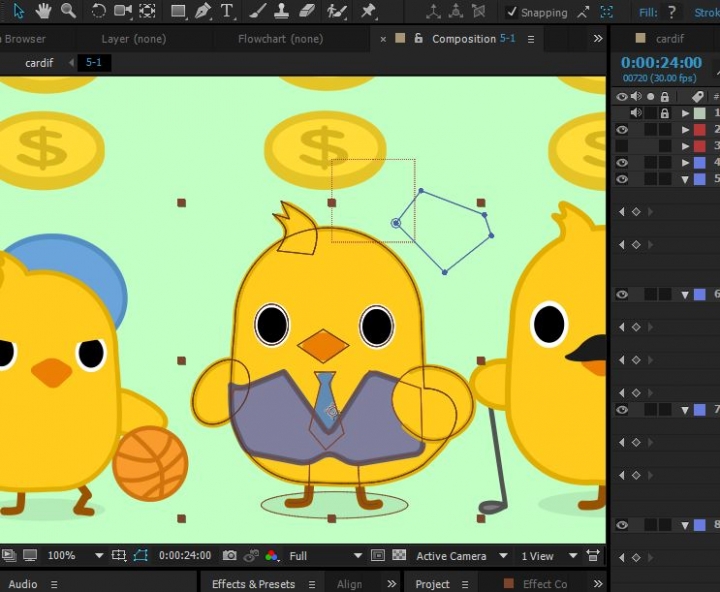Viewport: 720px width, 592px height.
Task: Take a snapshot with the camera icon
Action: pos(230,556)
